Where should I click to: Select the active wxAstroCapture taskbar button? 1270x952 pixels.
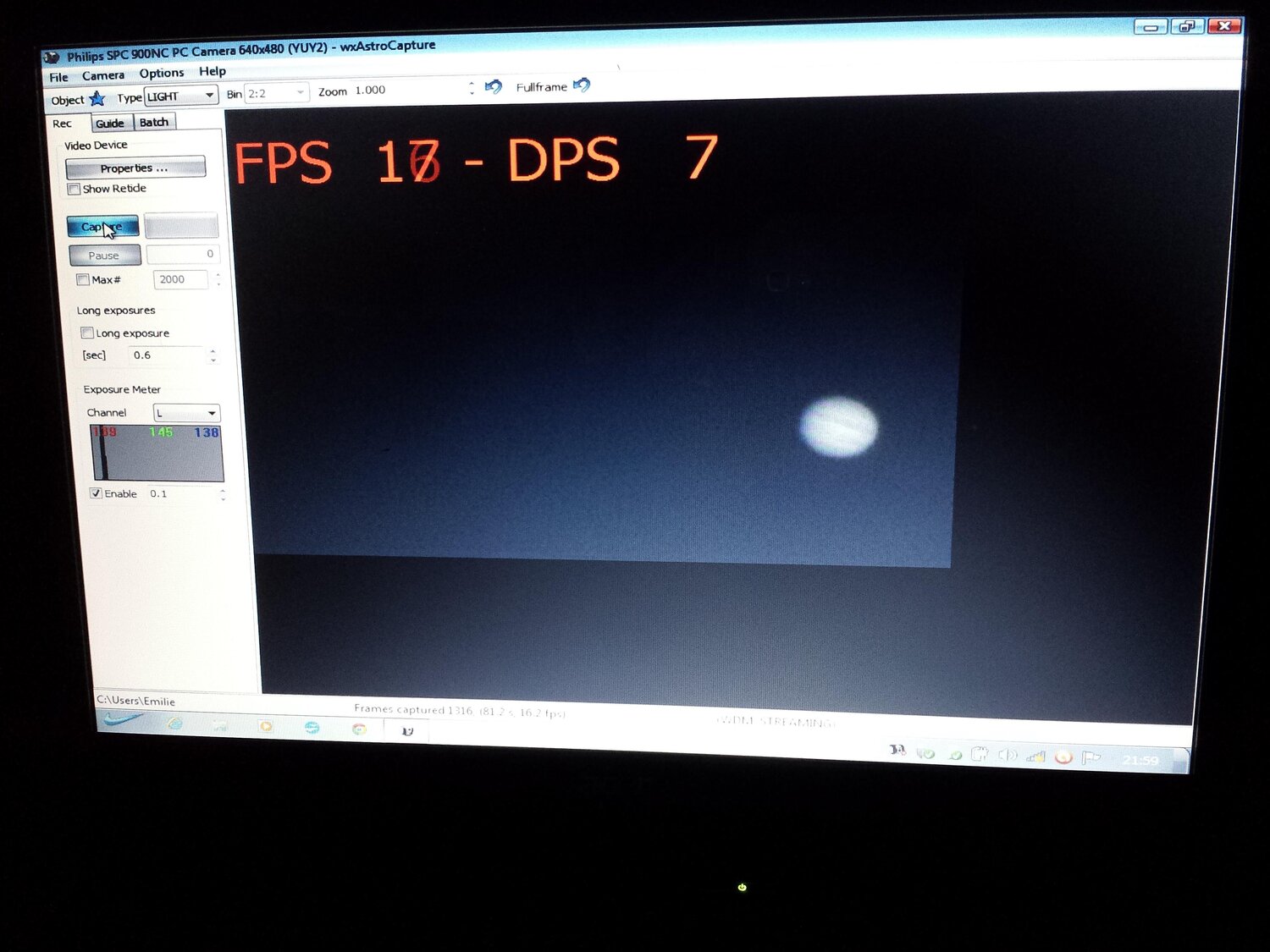coord(407,731)
